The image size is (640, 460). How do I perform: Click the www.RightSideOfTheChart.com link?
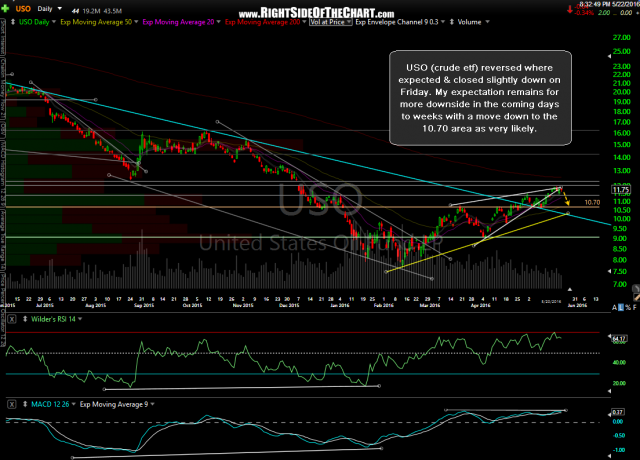[x=317, y=13]
